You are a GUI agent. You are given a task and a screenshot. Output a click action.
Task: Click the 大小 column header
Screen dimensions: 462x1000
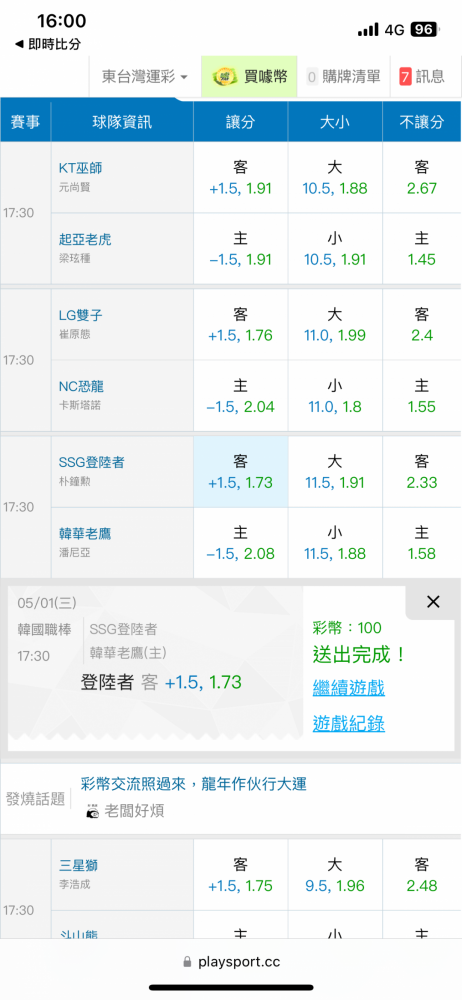pos(335,122)
